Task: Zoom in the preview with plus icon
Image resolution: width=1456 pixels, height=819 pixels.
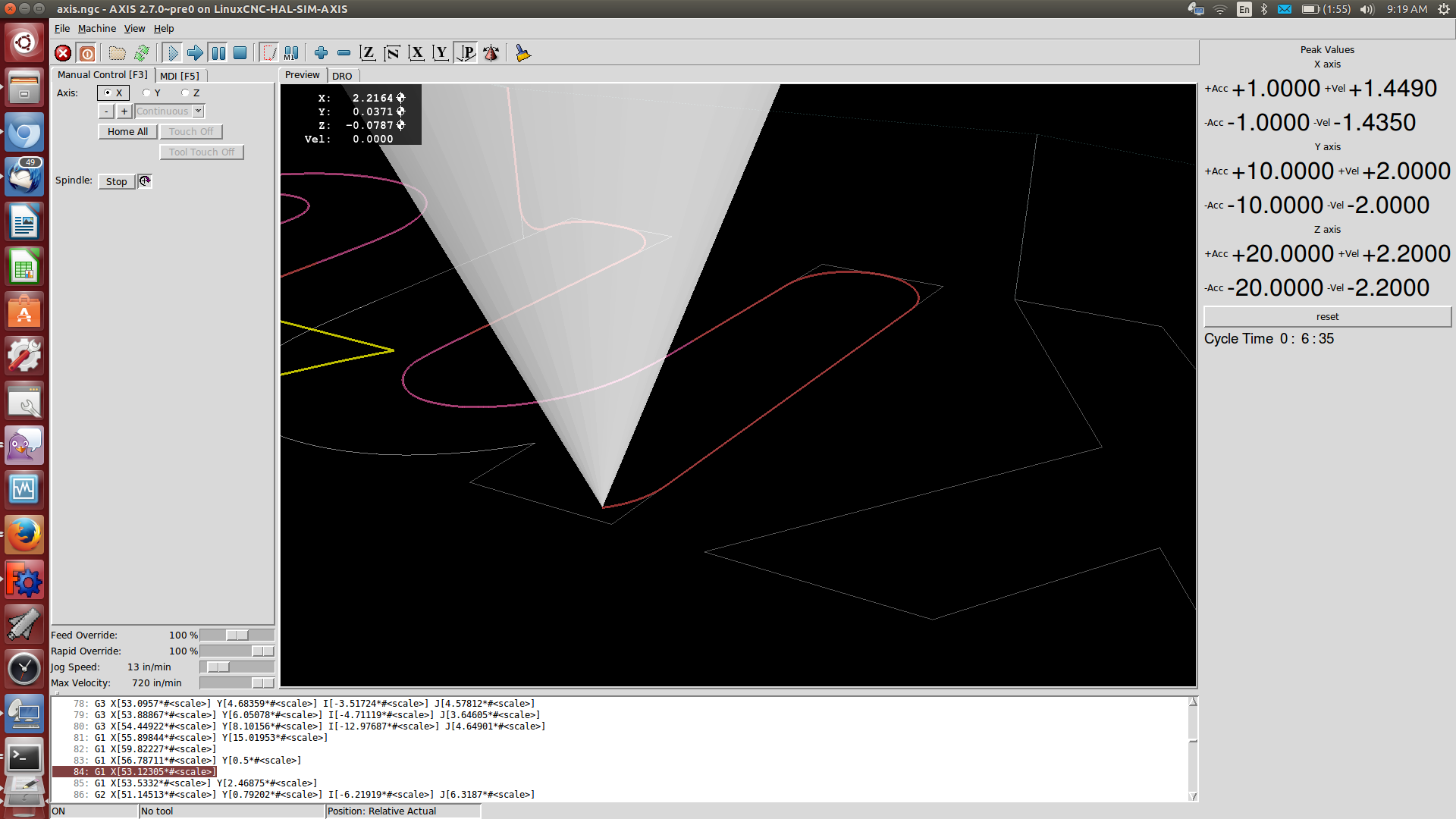Action: click(322, 53)
